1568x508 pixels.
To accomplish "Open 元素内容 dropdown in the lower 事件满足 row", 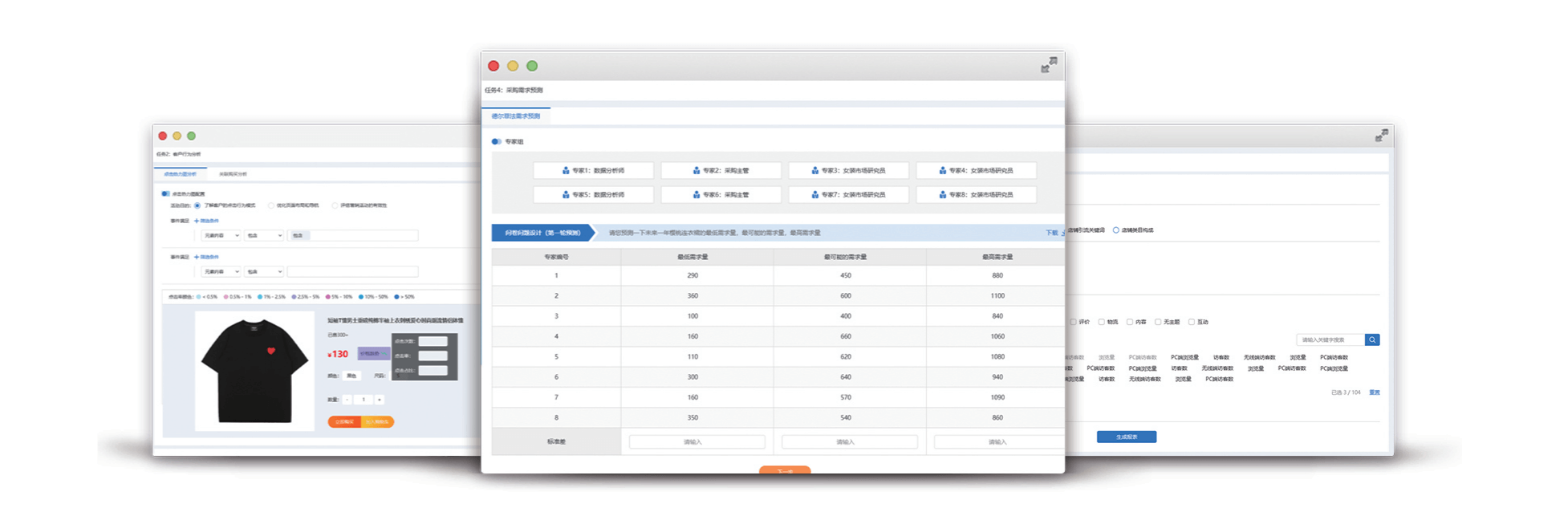I will [221, 271].
